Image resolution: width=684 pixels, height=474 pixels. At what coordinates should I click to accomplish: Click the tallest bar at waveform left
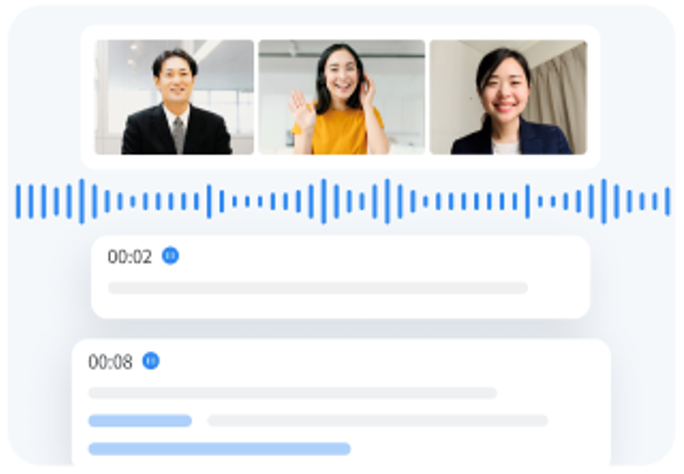[x=82, y=201]
